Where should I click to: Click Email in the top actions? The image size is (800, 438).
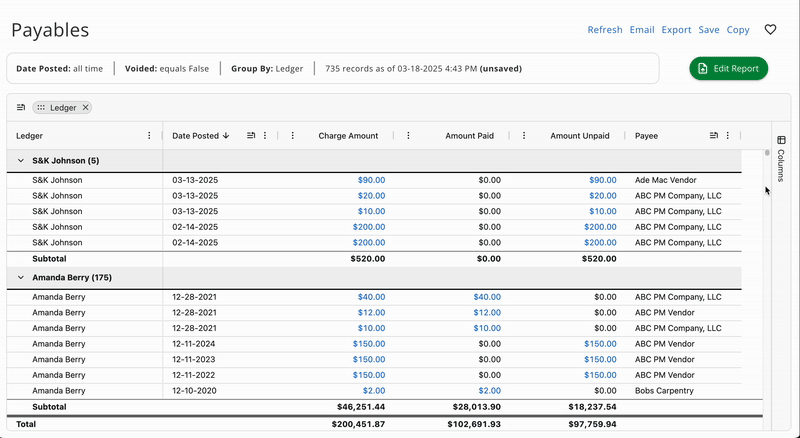641,30
